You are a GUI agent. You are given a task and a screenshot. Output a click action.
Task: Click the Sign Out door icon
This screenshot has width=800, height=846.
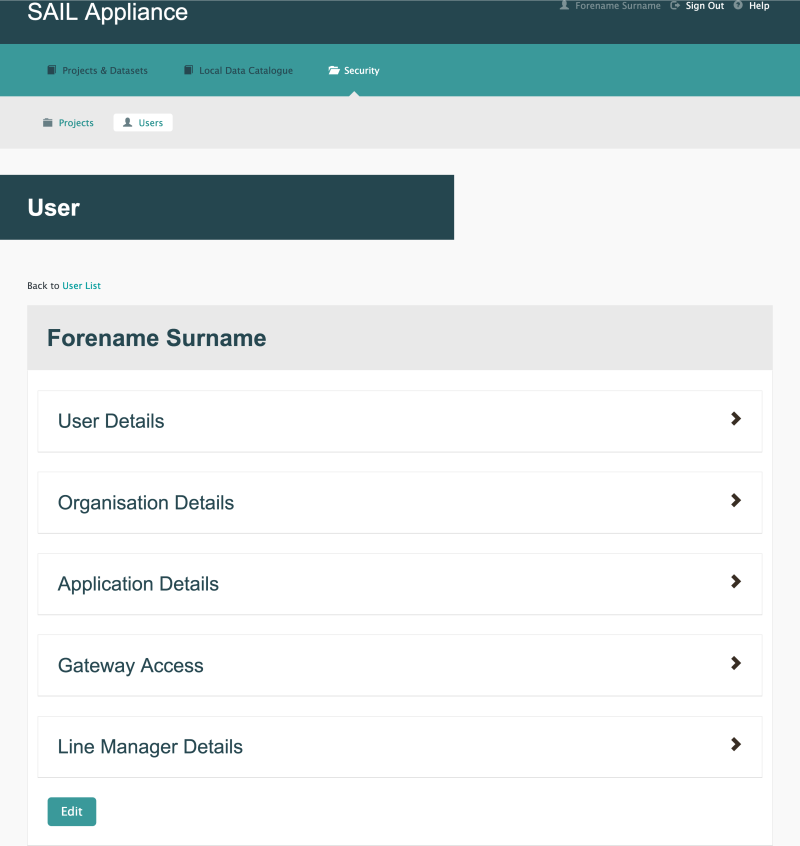(675, 5)
